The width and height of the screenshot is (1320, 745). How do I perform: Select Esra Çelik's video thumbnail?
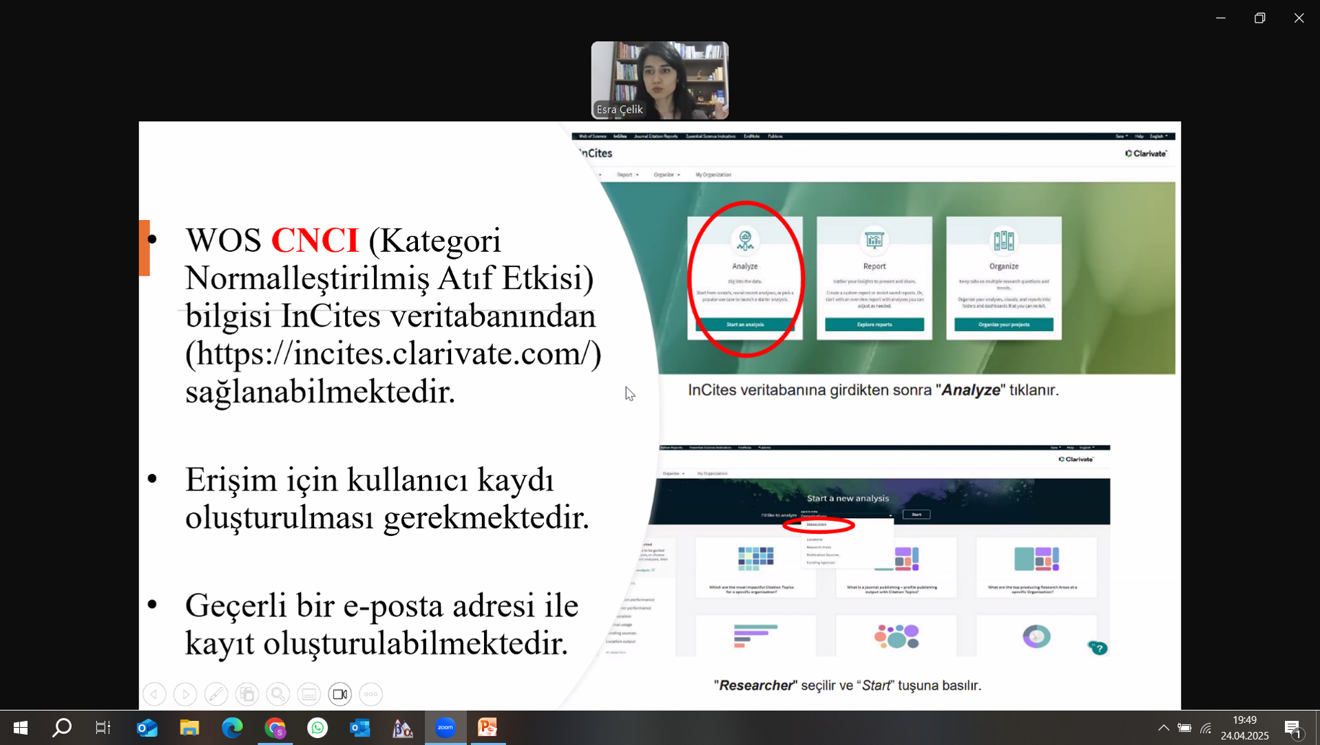659,80
